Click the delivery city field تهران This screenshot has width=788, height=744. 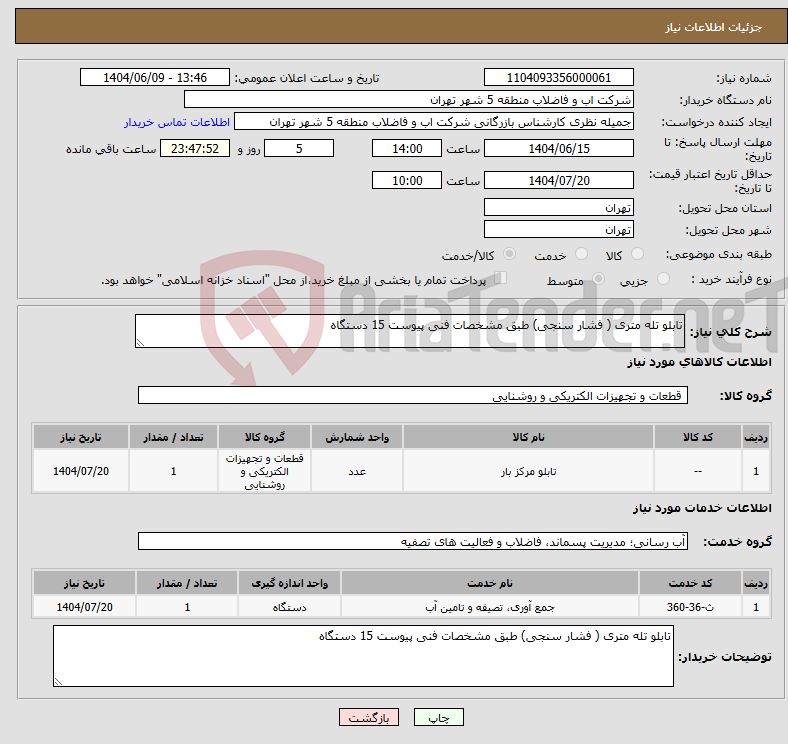click(558, 229)
